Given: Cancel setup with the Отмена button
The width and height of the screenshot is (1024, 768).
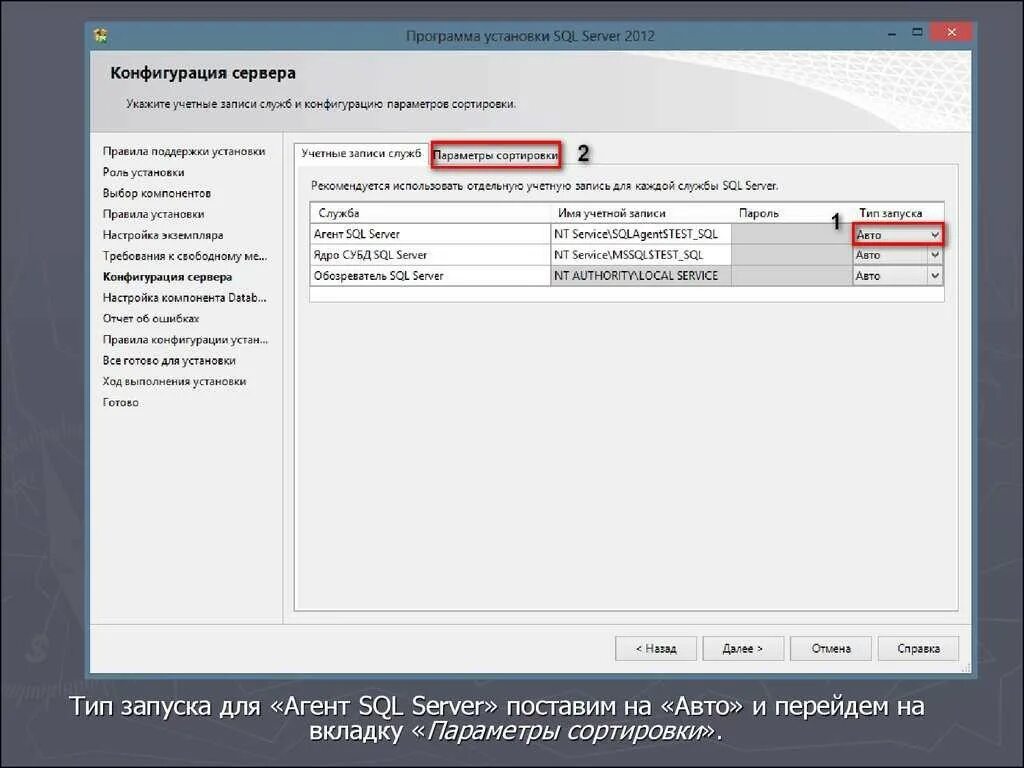Looking at the screenshot, I should pos(831,648).
